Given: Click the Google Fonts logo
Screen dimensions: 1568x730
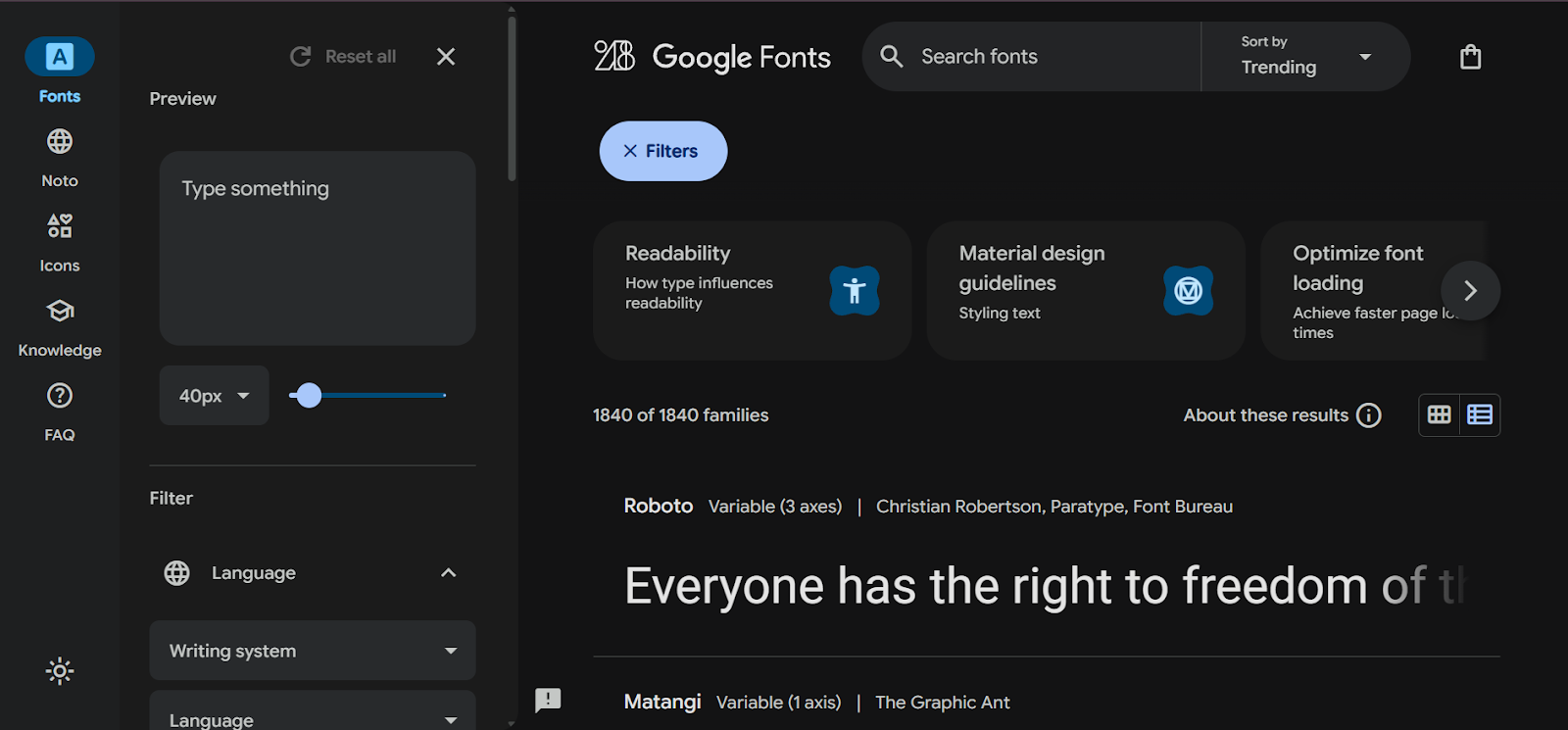Looking at the screenshot, I should (712, 57).
